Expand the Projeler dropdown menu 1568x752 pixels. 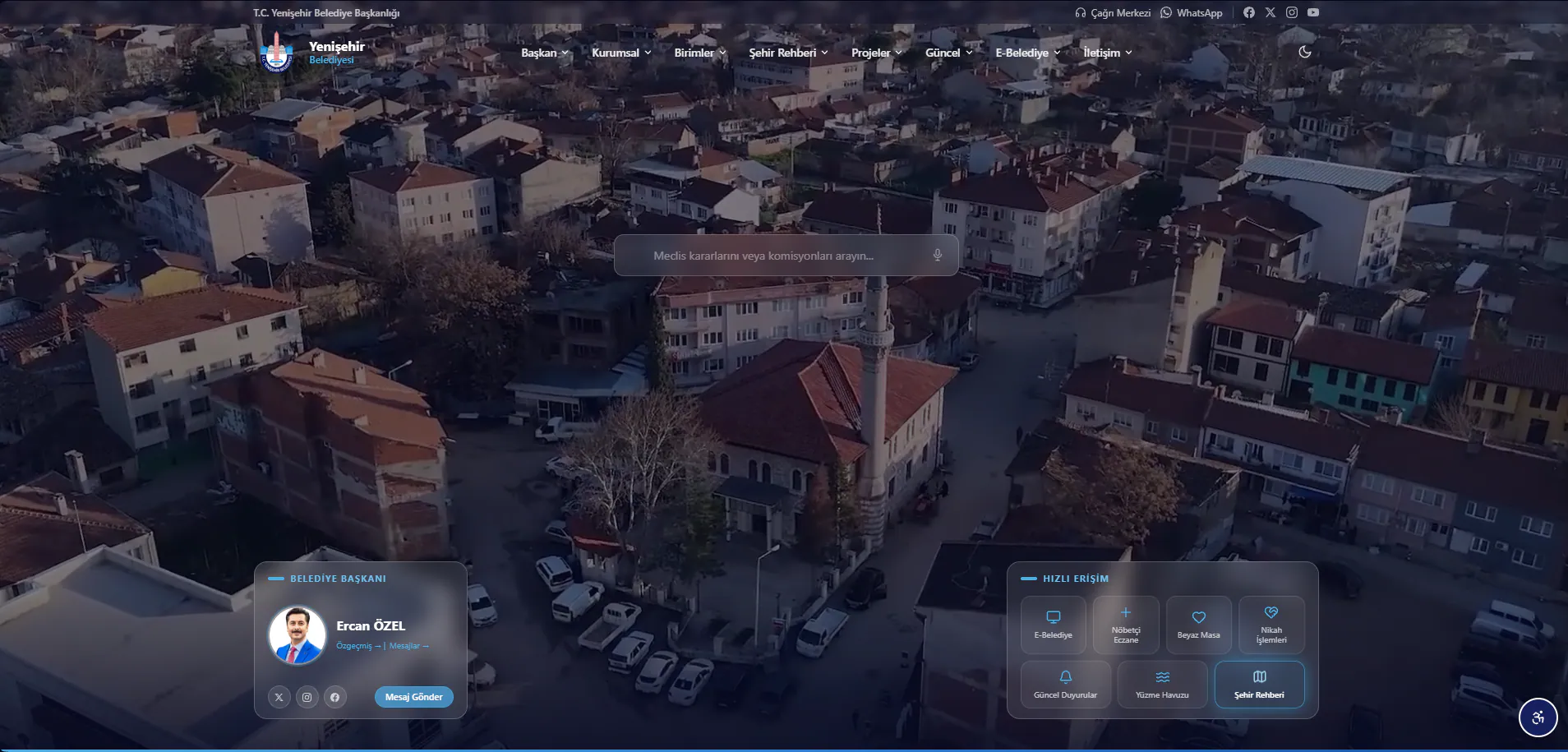coord(876,53)
